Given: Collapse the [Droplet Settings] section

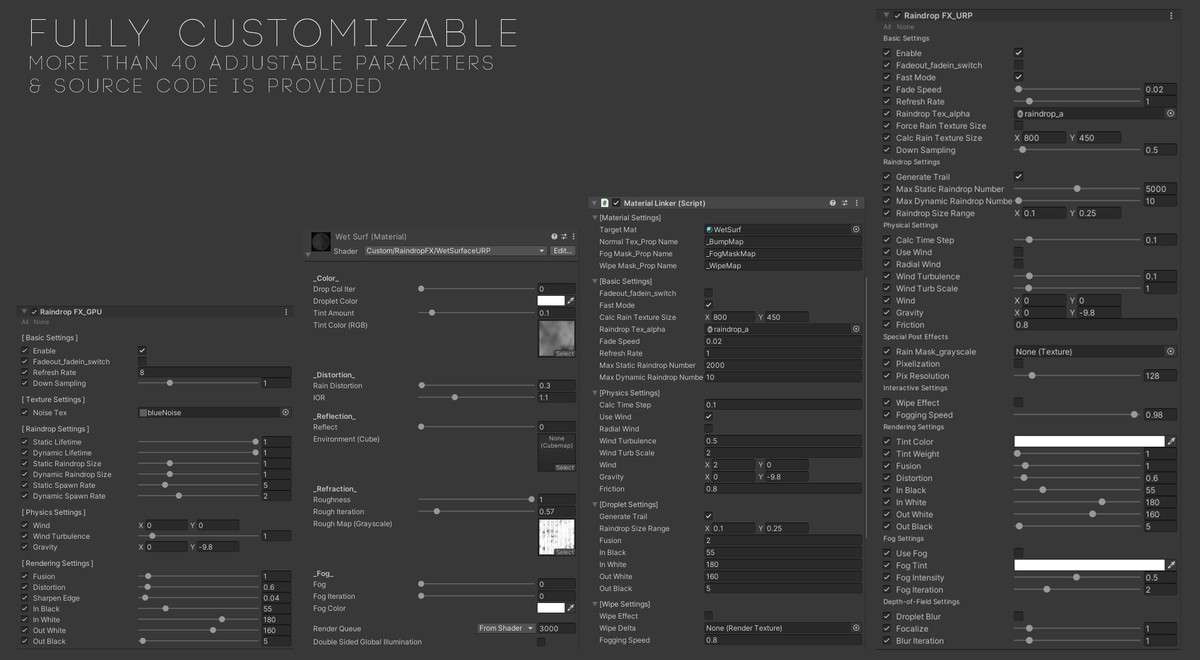Looking at the screenshot, I should pyautogui.click(x=594, y=505).
